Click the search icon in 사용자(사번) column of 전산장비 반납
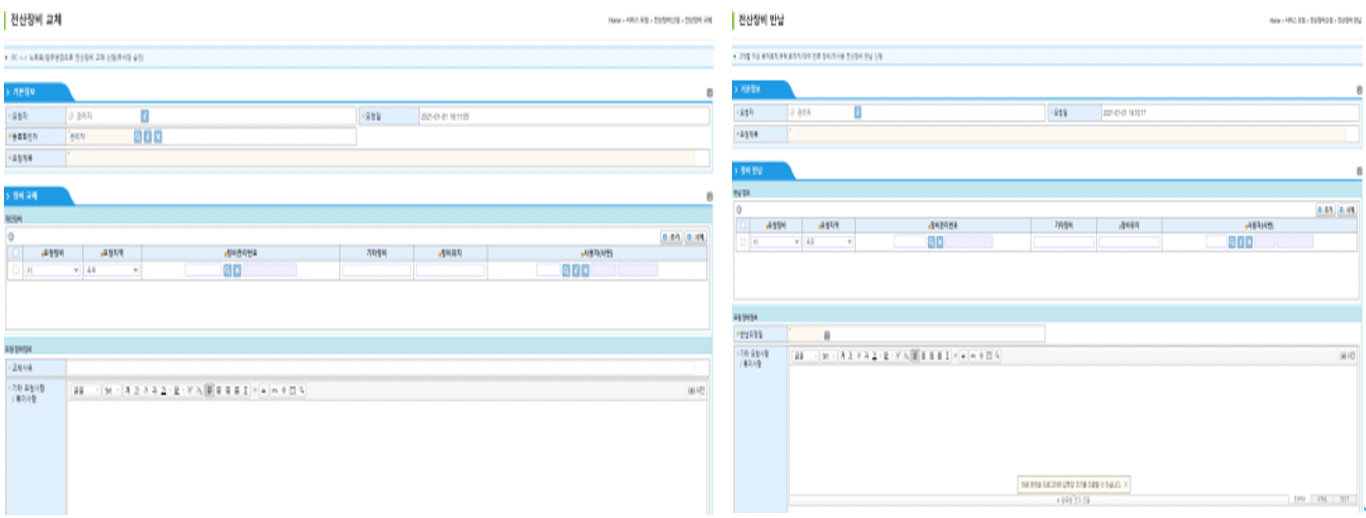Screen dimensions: 1366x518 click(1233, 241)
